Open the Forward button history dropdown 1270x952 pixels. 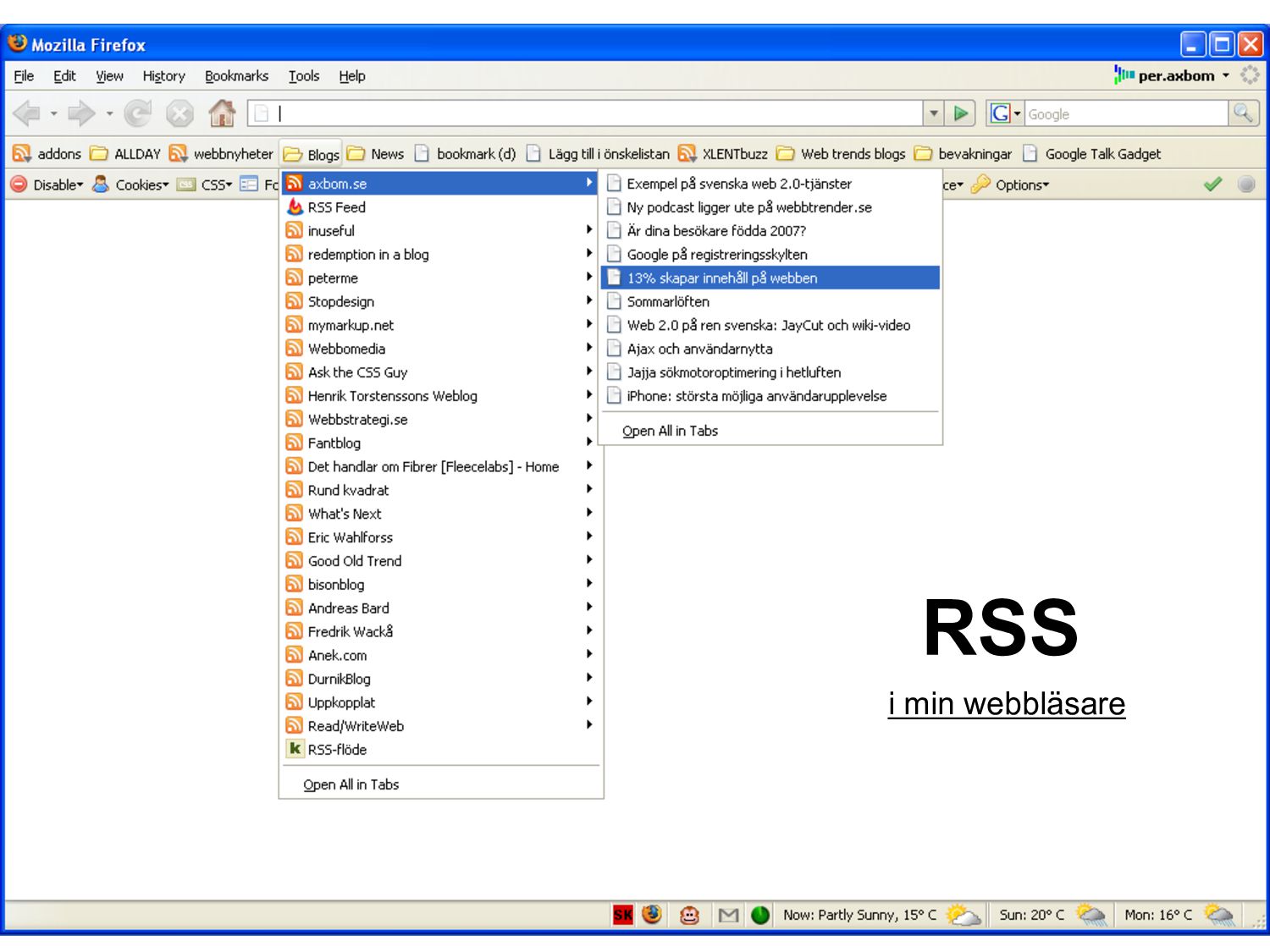pos(109,113)
